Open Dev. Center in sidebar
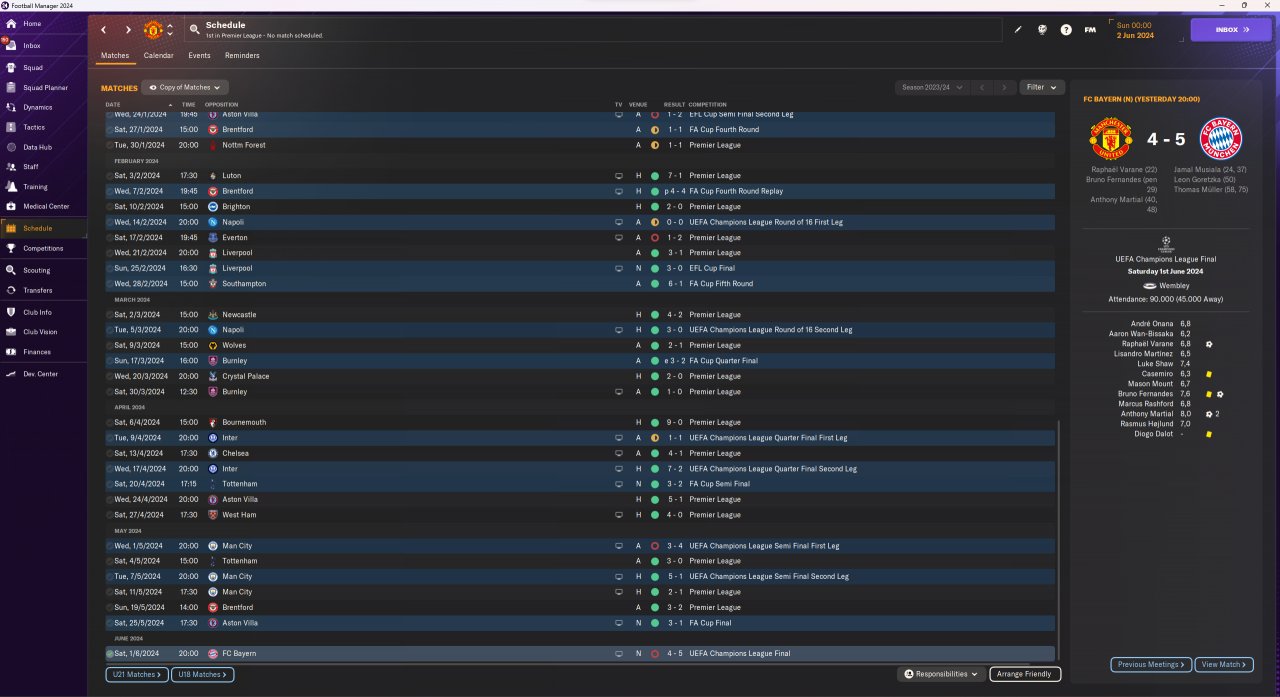Viewport: 1280px width, 697px height. pos(40,374)
